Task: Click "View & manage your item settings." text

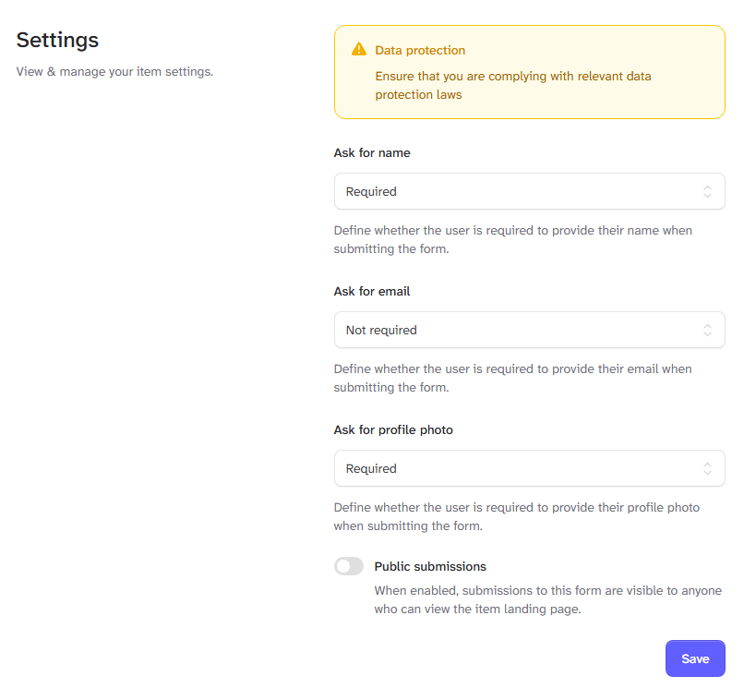Action: coord(115,72)
